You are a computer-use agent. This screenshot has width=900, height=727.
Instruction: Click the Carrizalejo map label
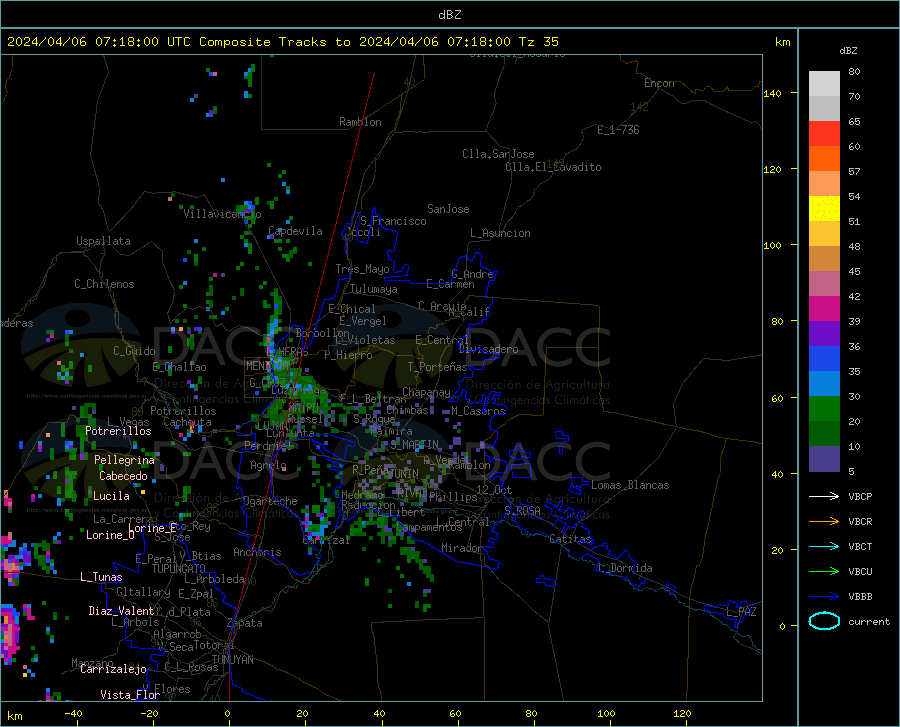tap(113, 669)
